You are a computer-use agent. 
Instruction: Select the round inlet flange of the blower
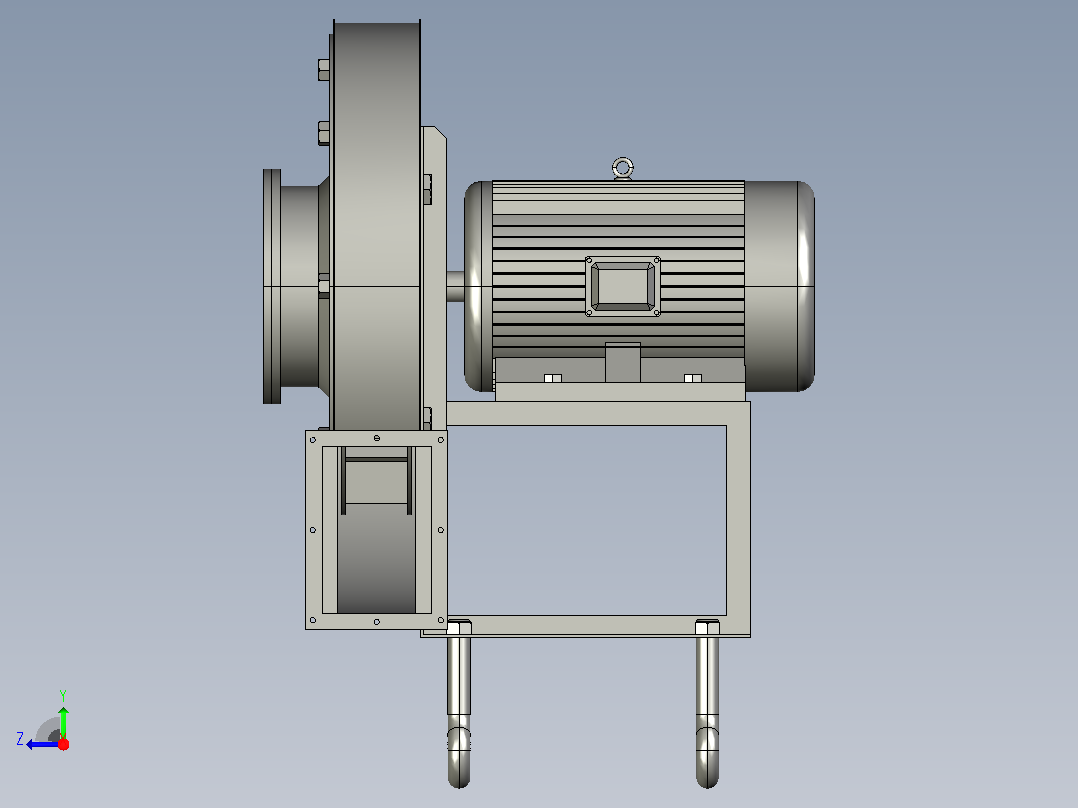[x=272, y=286]
